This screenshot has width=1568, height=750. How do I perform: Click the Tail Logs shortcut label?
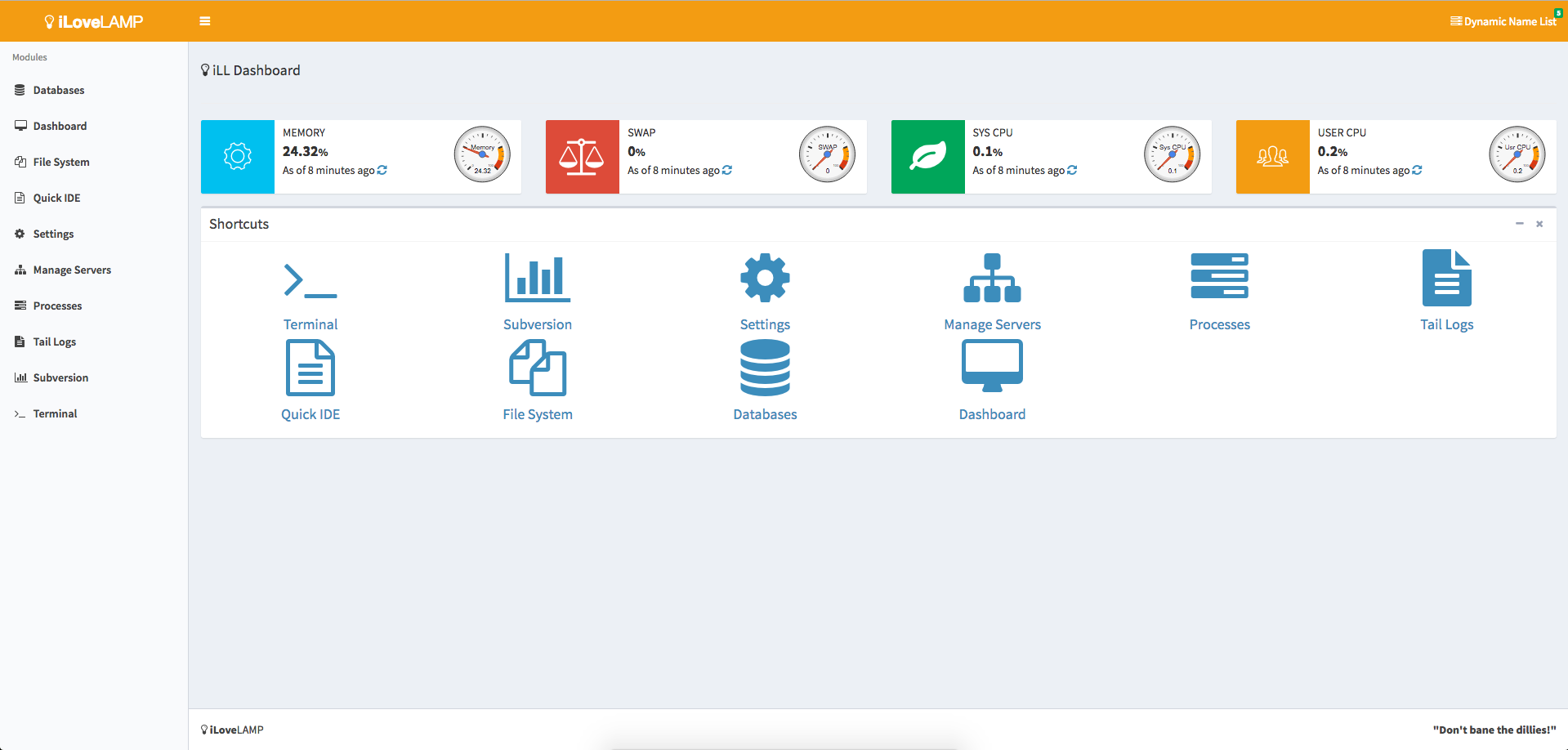[x=1446, y=324]
